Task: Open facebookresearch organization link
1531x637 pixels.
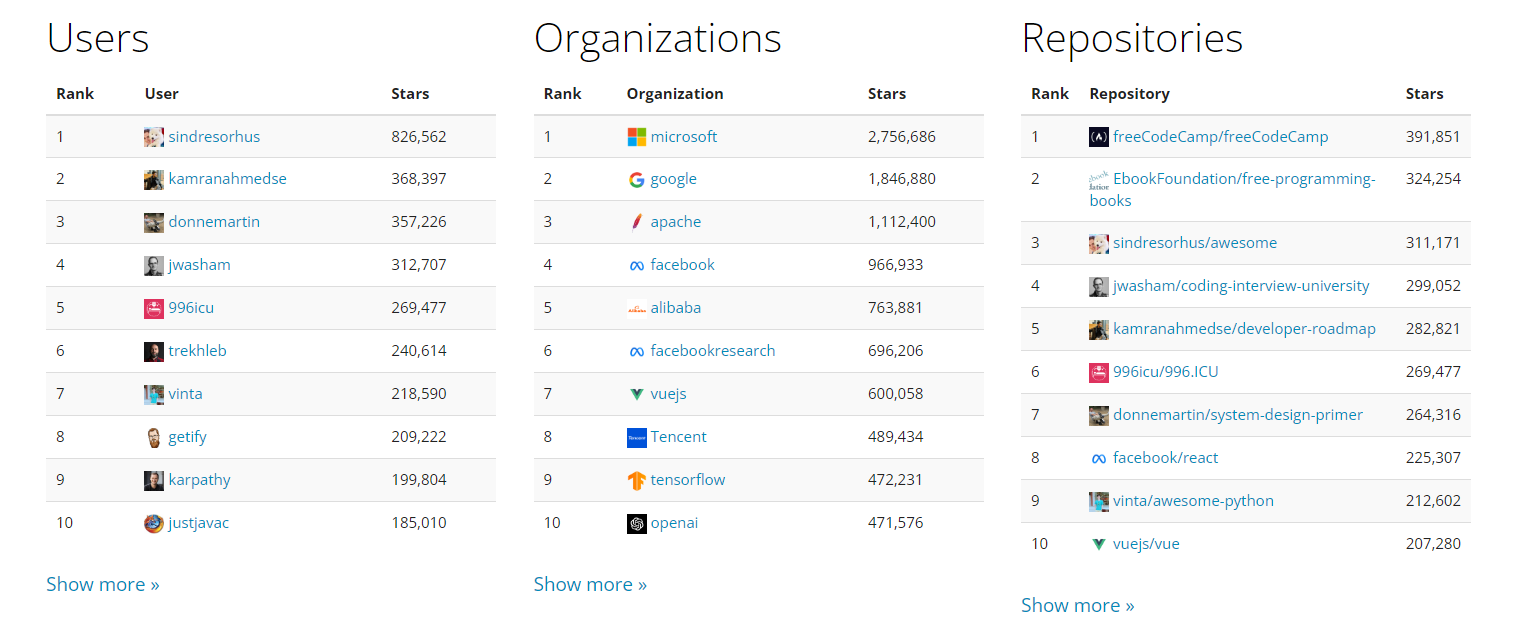Action: (713, 351)
